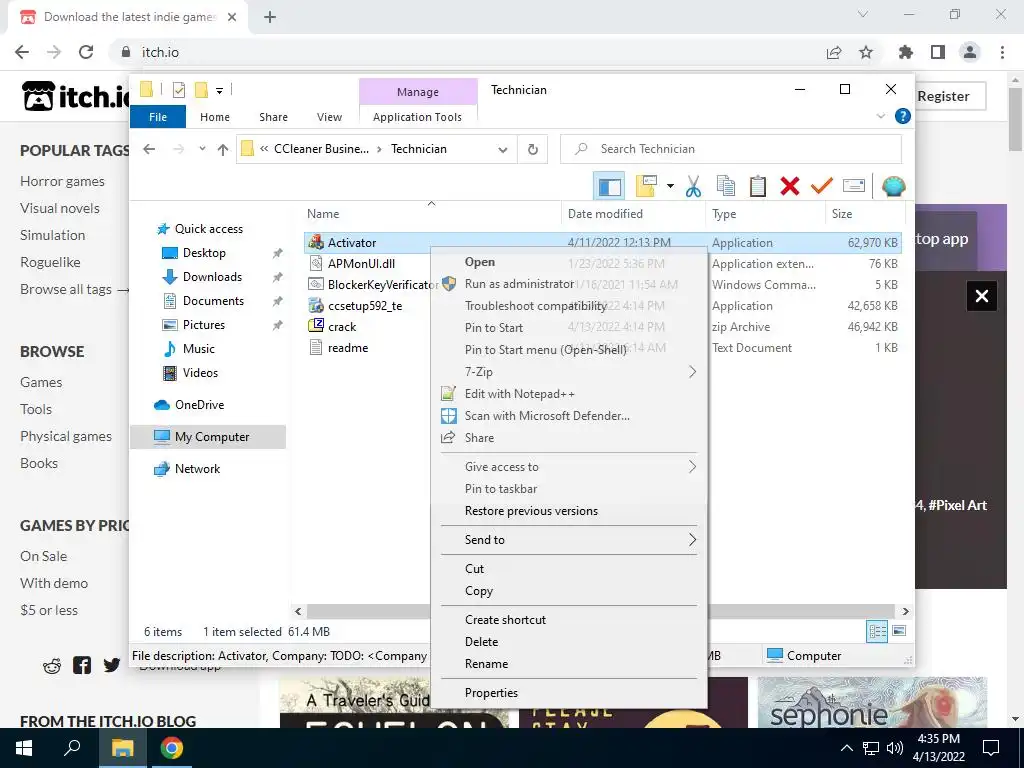The width and height of the screenshot is (1024, 768).
Task: Open OneDrive in the navigation pane
Action: click(199, 405)
